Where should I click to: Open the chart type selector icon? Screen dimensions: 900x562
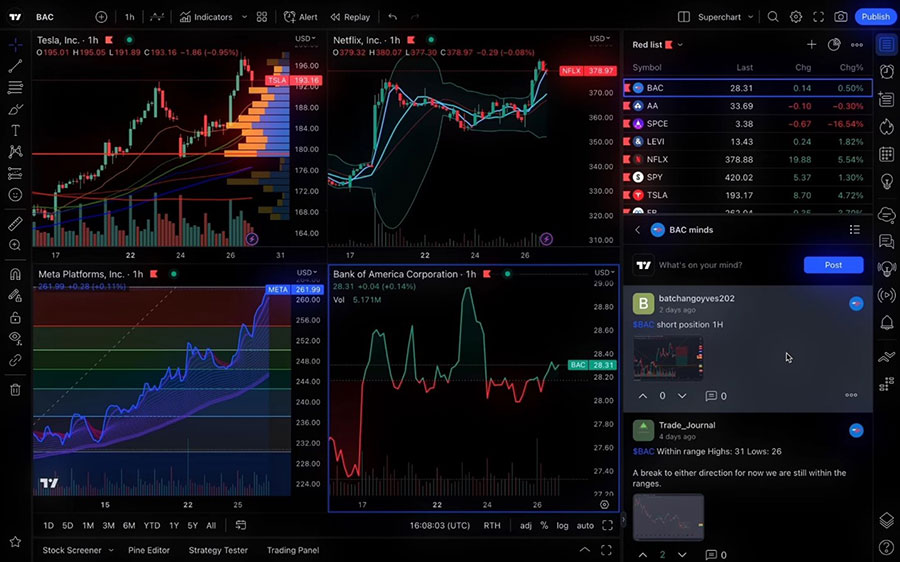157,17
